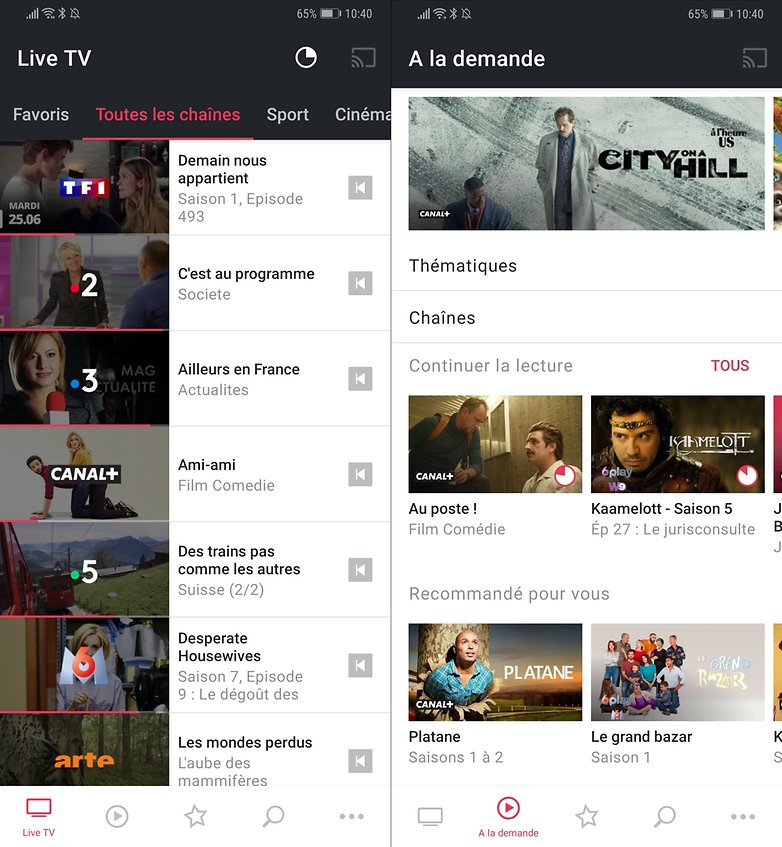Image resolution: width=782 pixels, height=847 pixels.
Task: Tap star favorites icon in right screen nav
Action: (x=586, y=816)
